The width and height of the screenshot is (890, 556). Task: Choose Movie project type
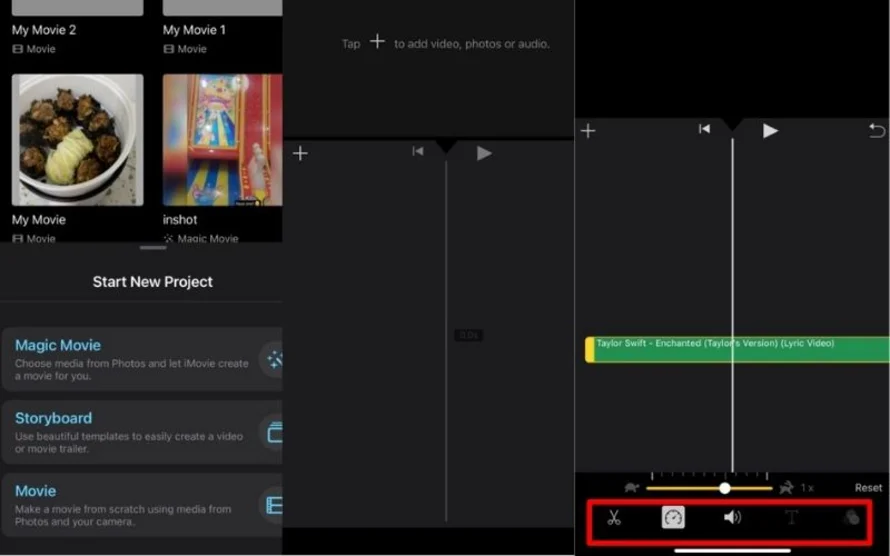[142, 505]
